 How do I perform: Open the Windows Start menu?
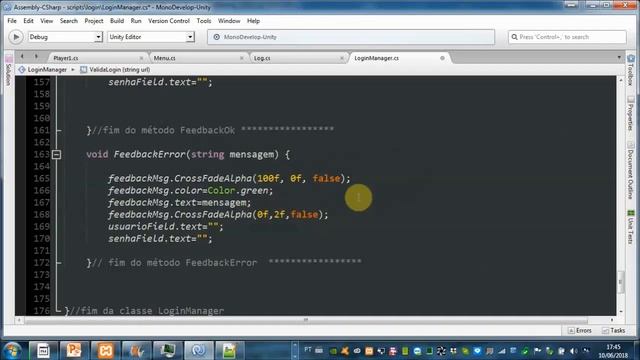[x=12, y=351]
